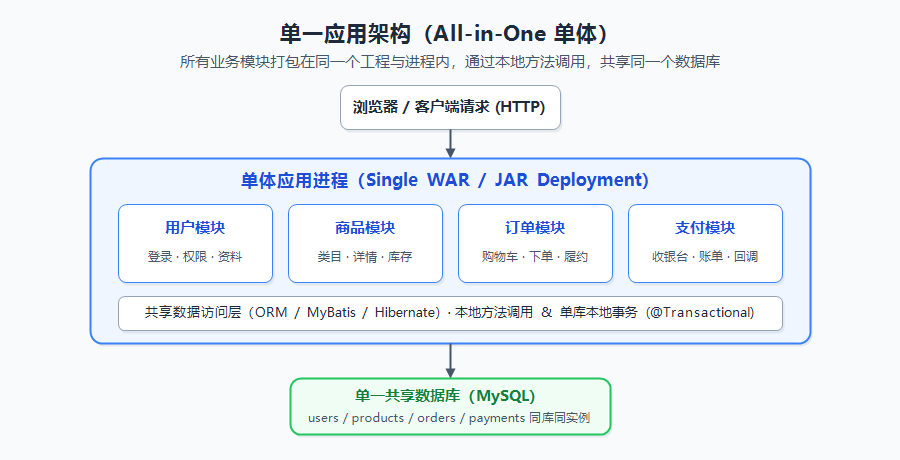Viewport: 900px width, 460px height.
Task: Click the text 类目 · 详情 · 库存
Action: (x=365, y=257)
